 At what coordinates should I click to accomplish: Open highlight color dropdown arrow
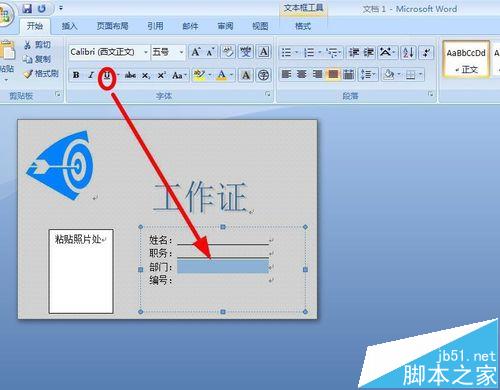[210, 75]
